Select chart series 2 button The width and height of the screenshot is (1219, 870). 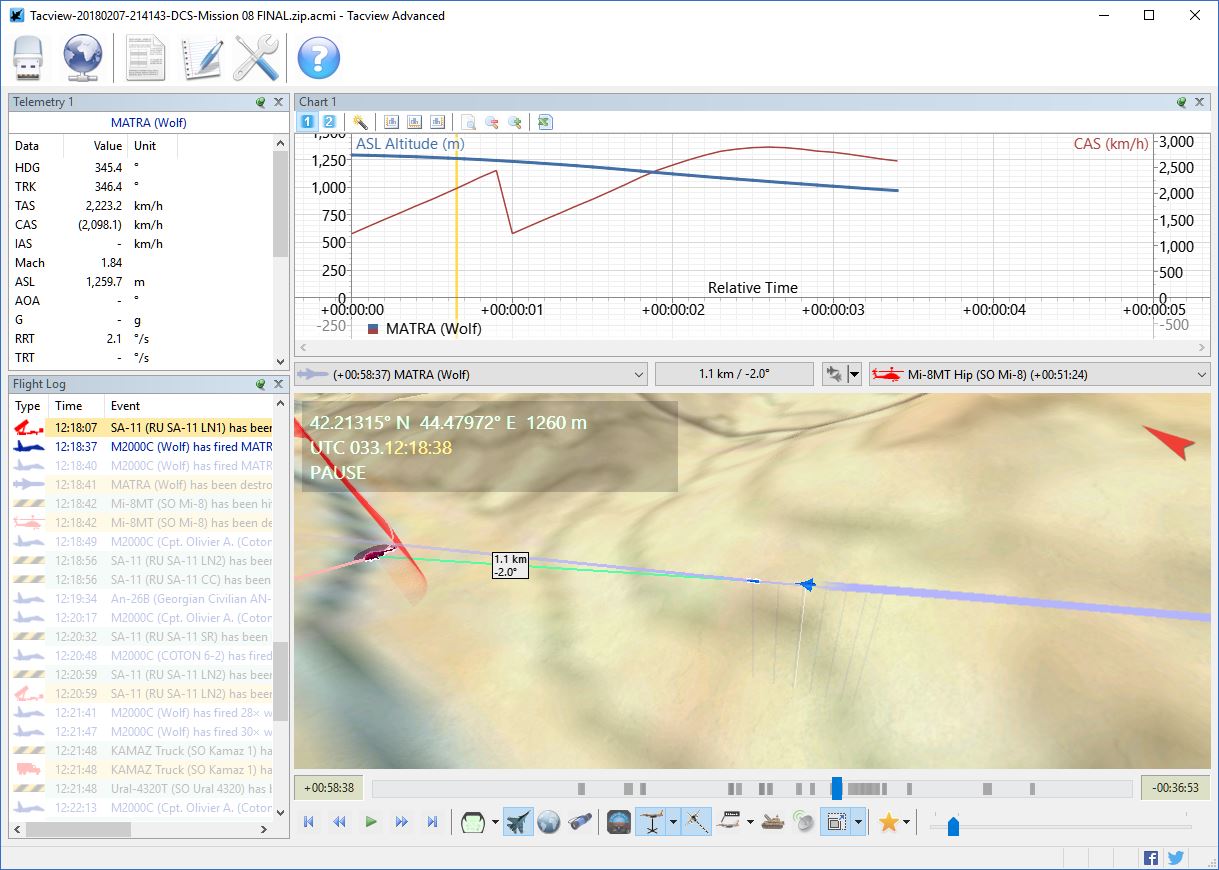[329, 122]
